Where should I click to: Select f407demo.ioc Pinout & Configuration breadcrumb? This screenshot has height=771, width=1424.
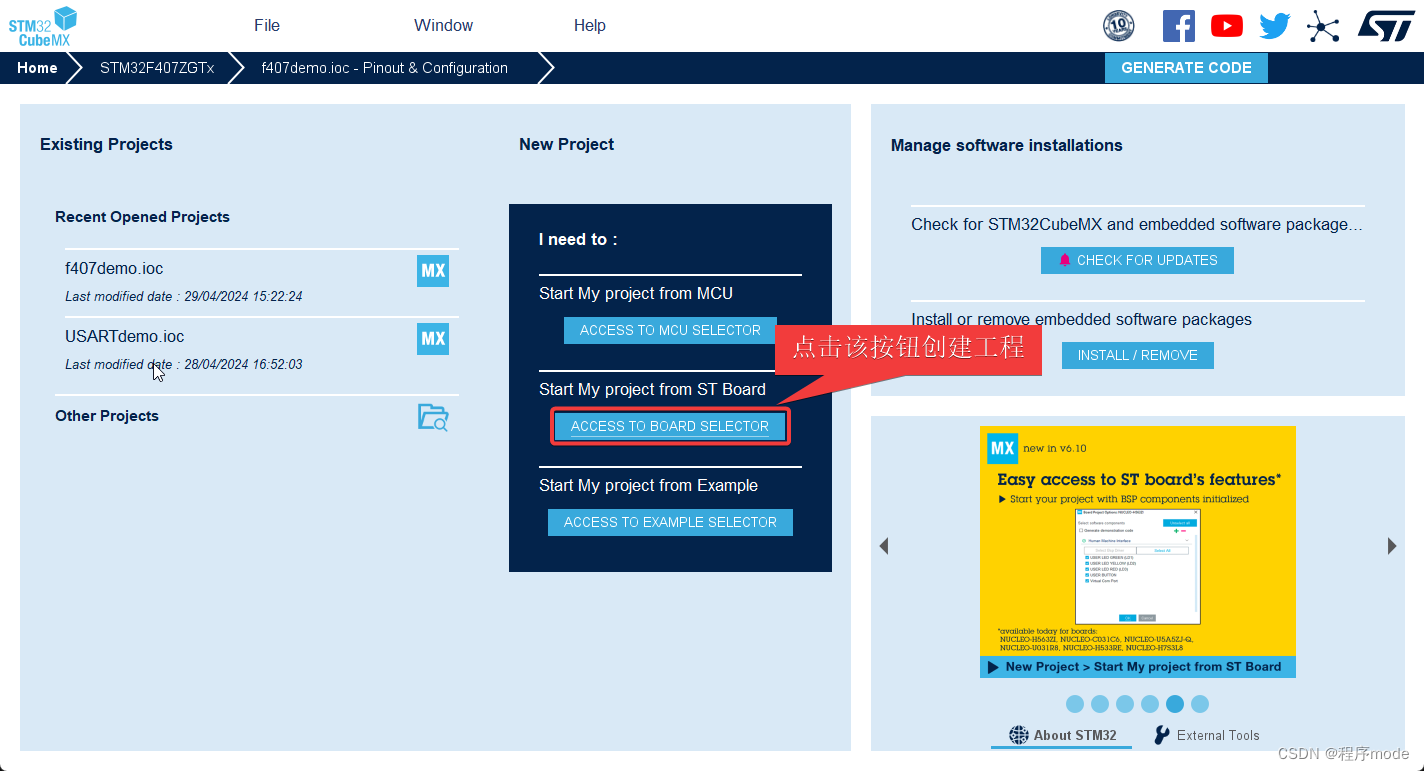[385, 68]
